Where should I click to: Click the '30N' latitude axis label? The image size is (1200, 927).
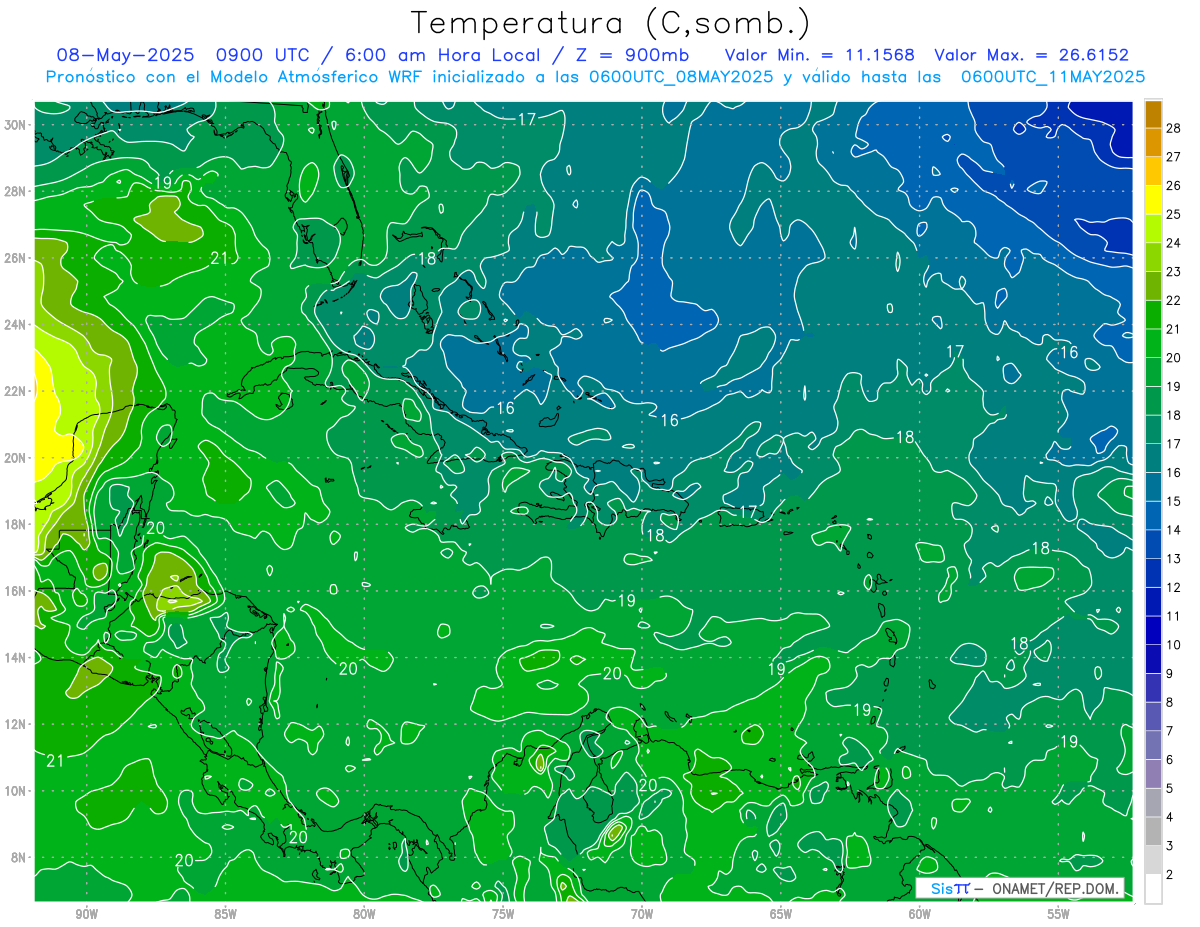pyautogui.click(x=16, y=125)
